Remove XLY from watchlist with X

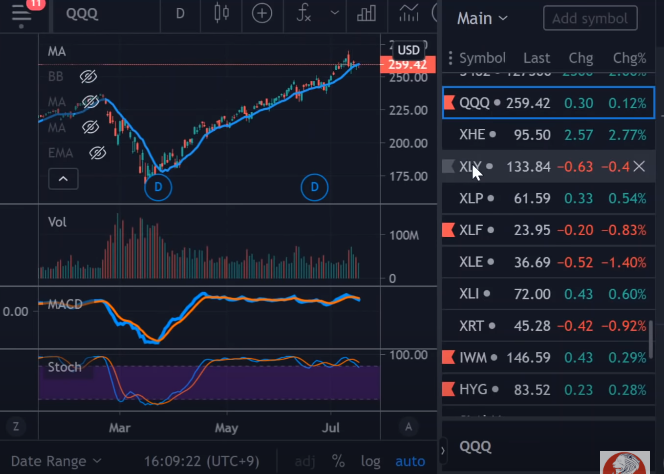pos(639,166)
